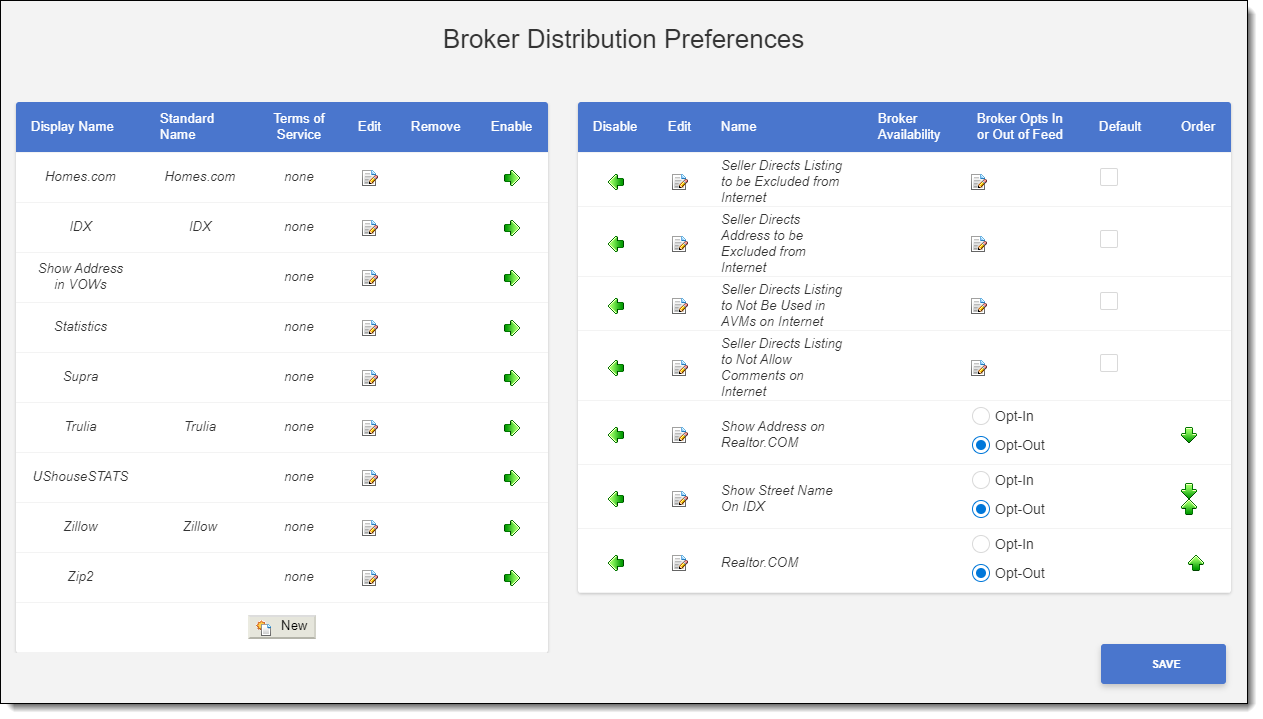Edit the Show Street Name On IDX entry
The image size is (1263, 719).
[x=679, y=499]
